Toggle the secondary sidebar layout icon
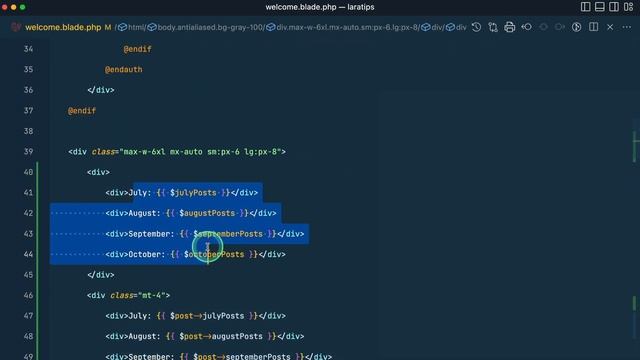This screenshot has width=640, height=360. click(x=614, y=7)
